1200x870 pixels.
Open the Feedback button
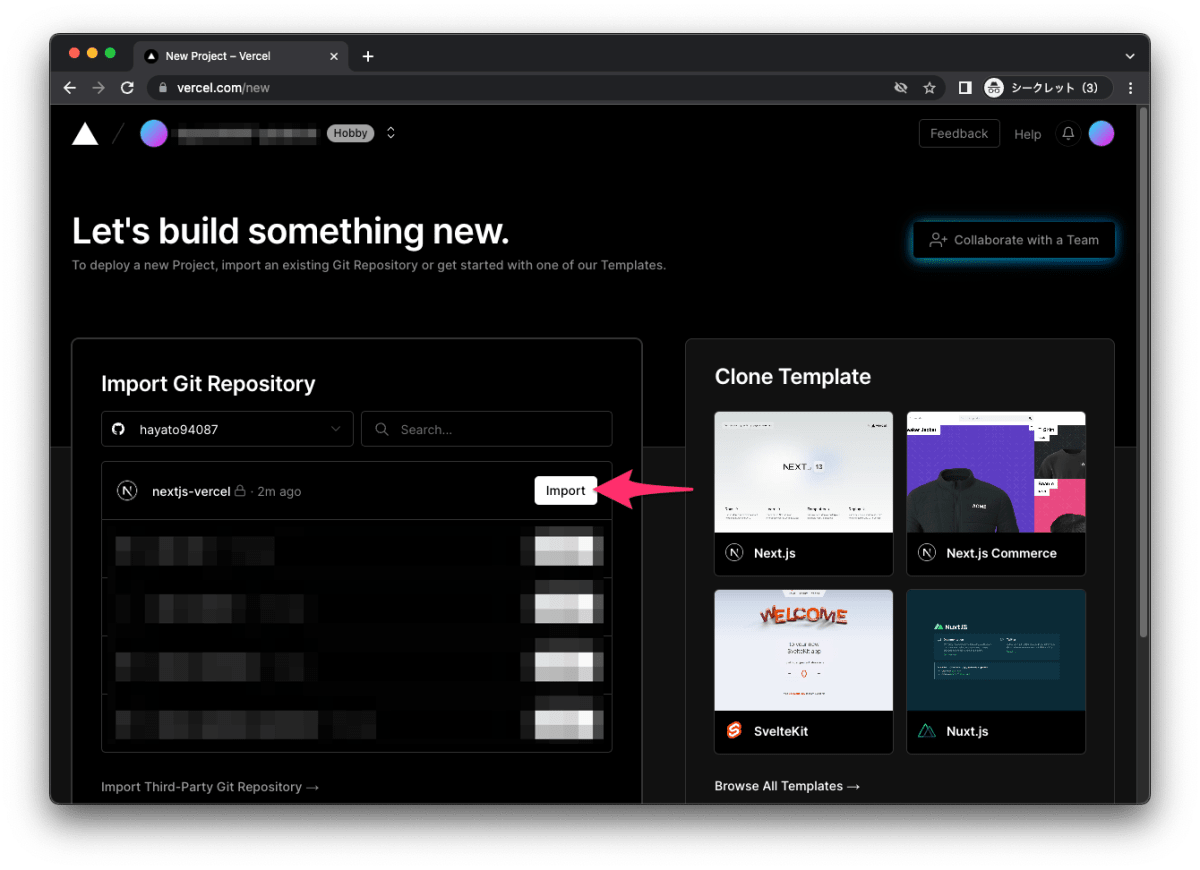pos(959,133)
